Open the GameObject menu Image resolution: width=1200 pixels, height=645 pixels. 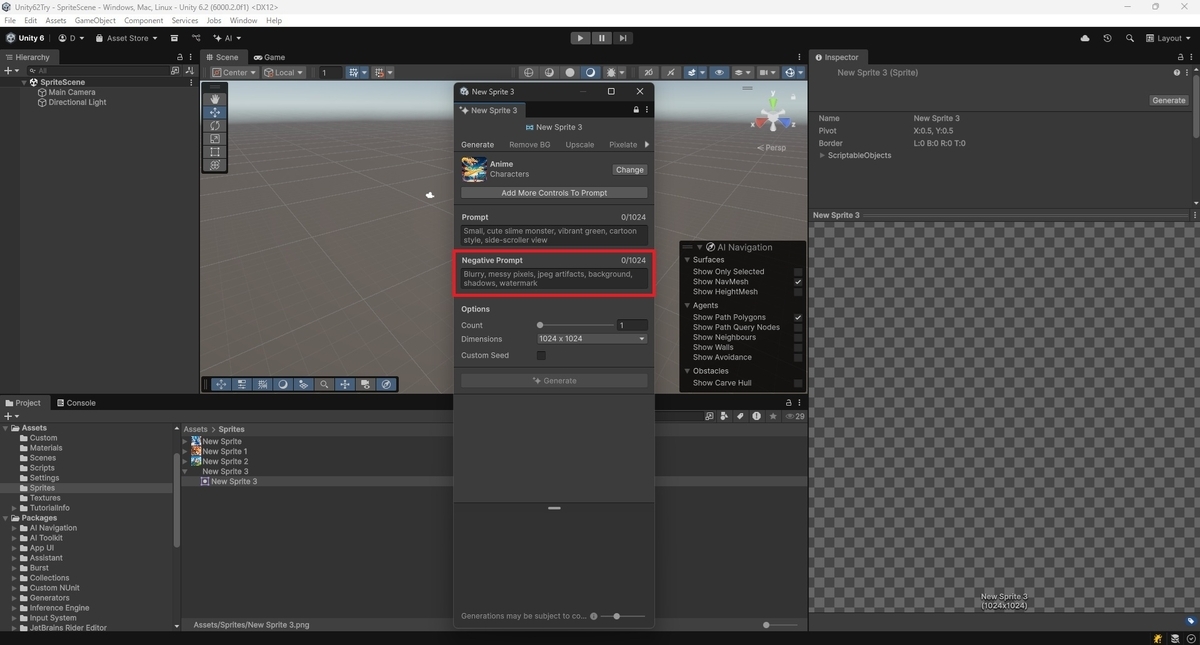[95, 20]
